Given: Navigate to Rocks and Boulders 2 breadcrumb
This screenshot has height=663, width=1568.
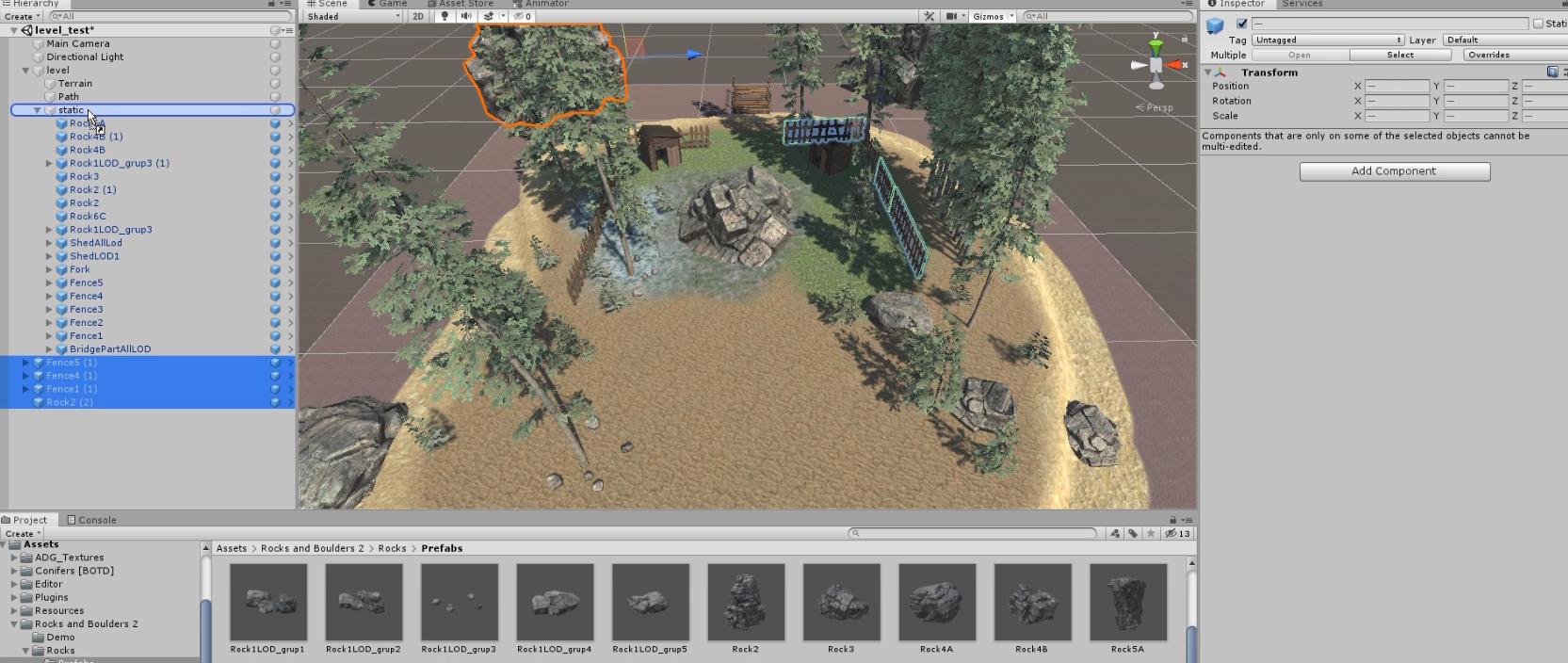Looking at the screenshot, I should [312, 548].
